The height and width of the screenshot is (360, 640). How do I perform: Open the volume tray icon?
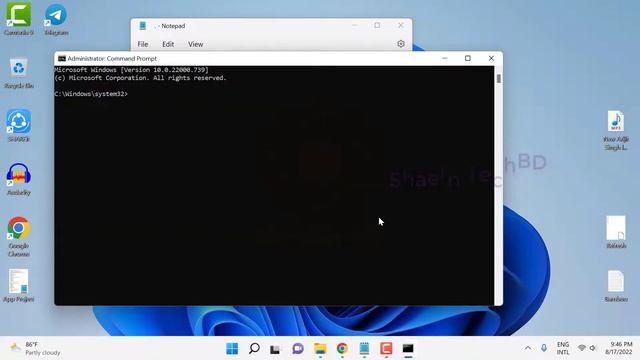click(593, 348)
